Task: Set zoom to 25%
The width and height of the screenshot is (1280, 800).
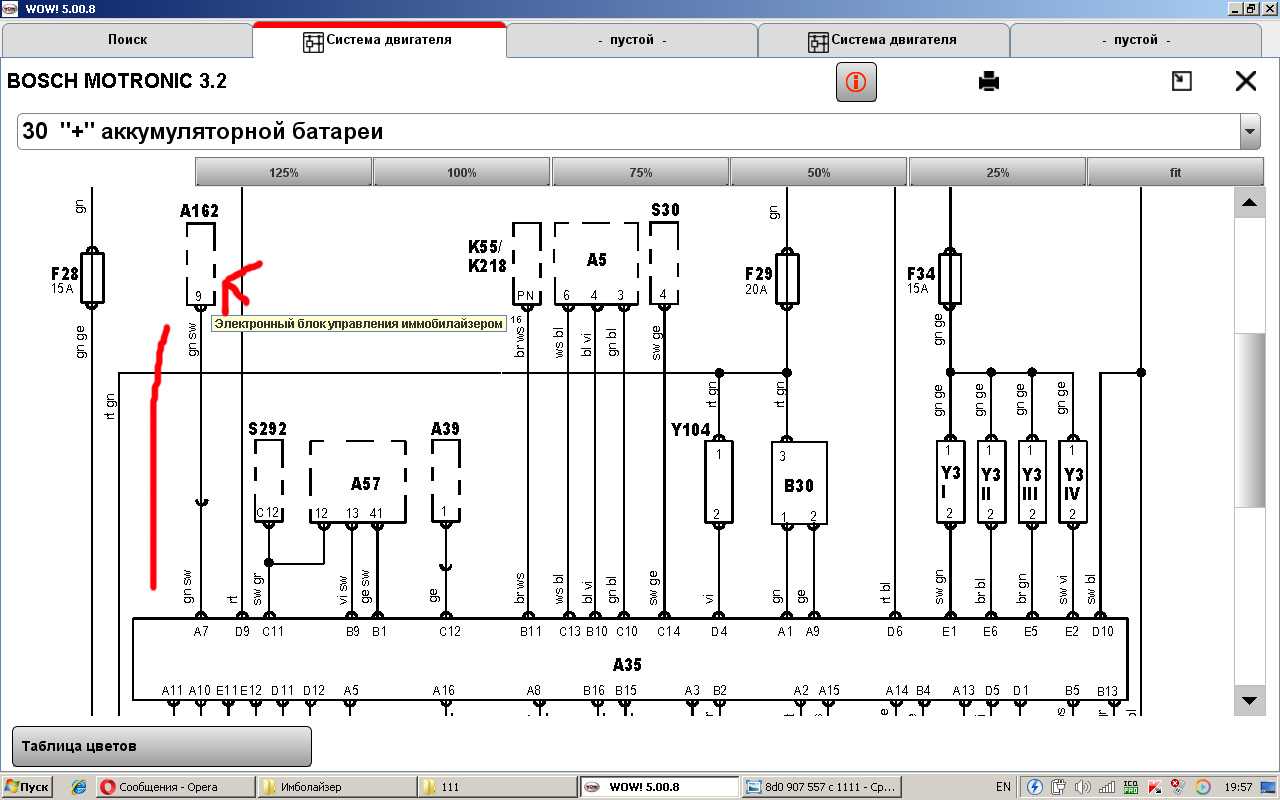Action: point(997,172)
